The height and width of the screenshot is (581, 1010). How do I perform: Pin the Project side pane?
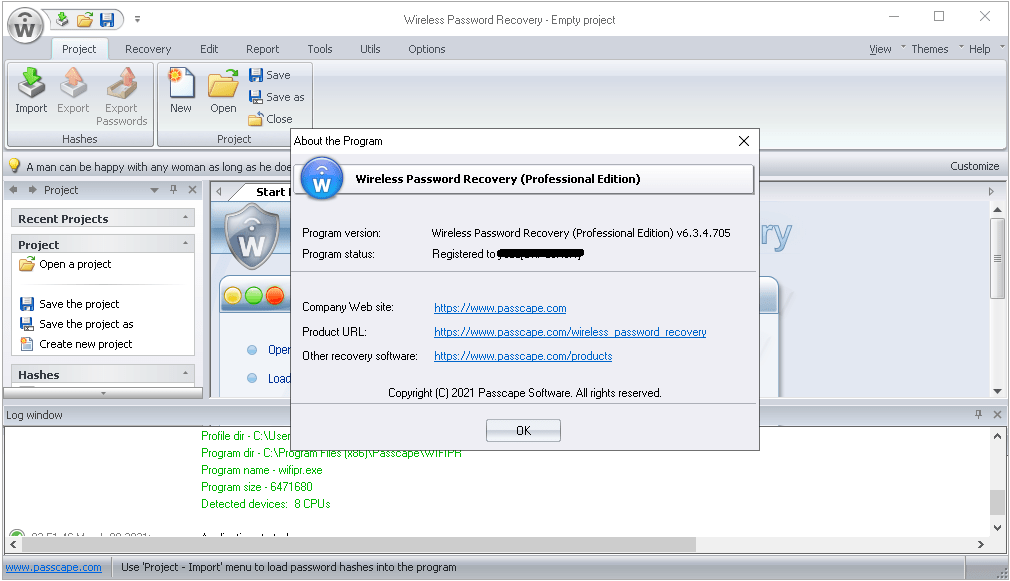tap(173, 189)
